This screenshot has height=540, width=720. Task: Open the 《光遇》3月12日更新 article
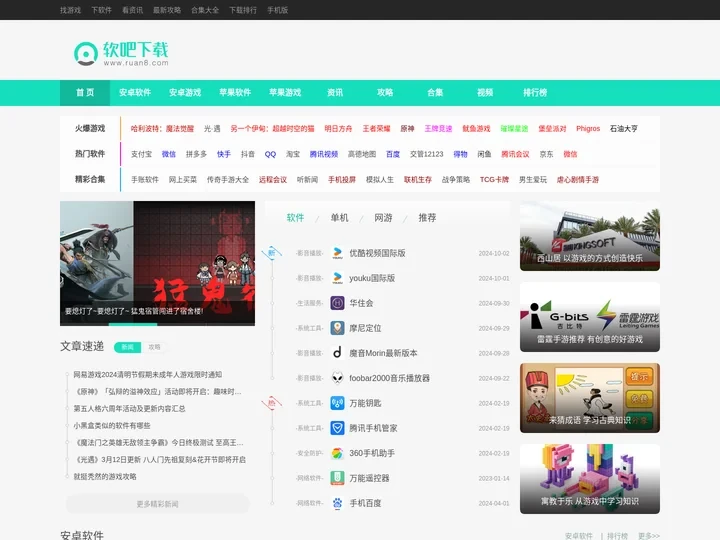pos(161,460)
